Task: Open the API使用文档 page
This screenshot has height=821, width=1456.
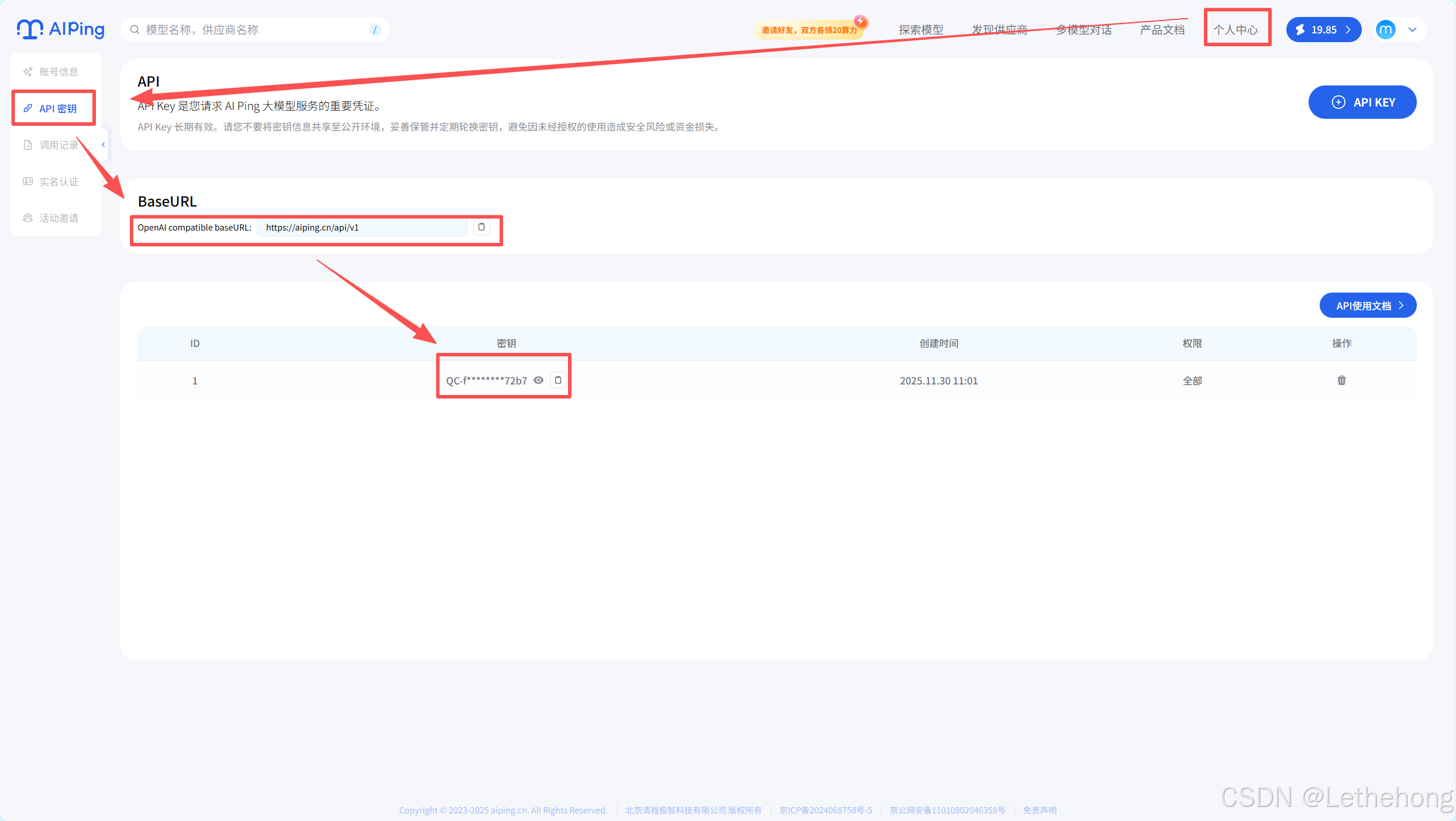Action: (x=1368, y=305)
